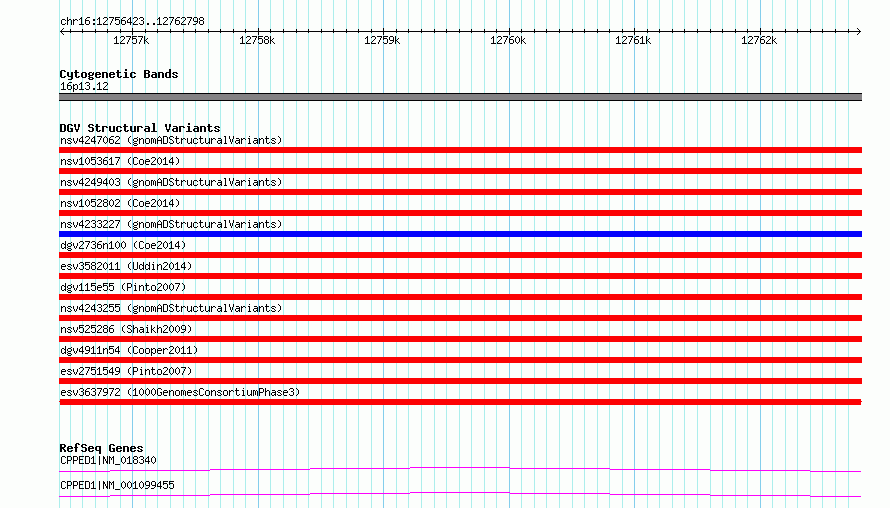Open variant nsv1053617 (Coe2014) label

(120, 161)
